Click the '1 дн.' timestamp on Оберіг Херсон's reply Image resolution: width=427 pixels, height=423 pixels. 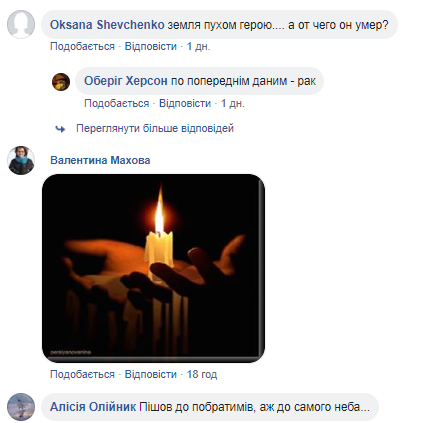point(233,103)
